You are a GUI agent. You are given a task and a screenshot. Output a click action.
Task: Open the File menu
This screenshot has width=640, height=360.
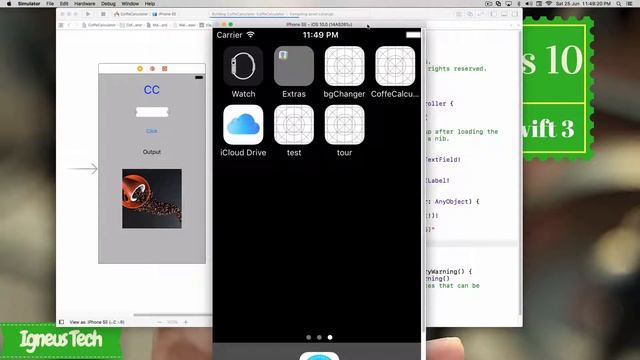coord(50,4)
